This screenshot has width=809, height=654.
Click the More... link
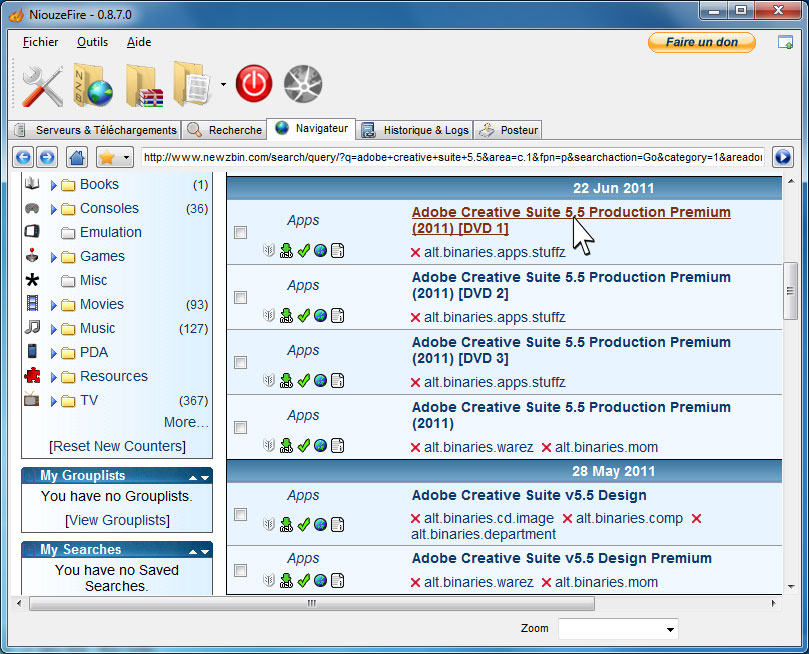click(x=186, y=422)
